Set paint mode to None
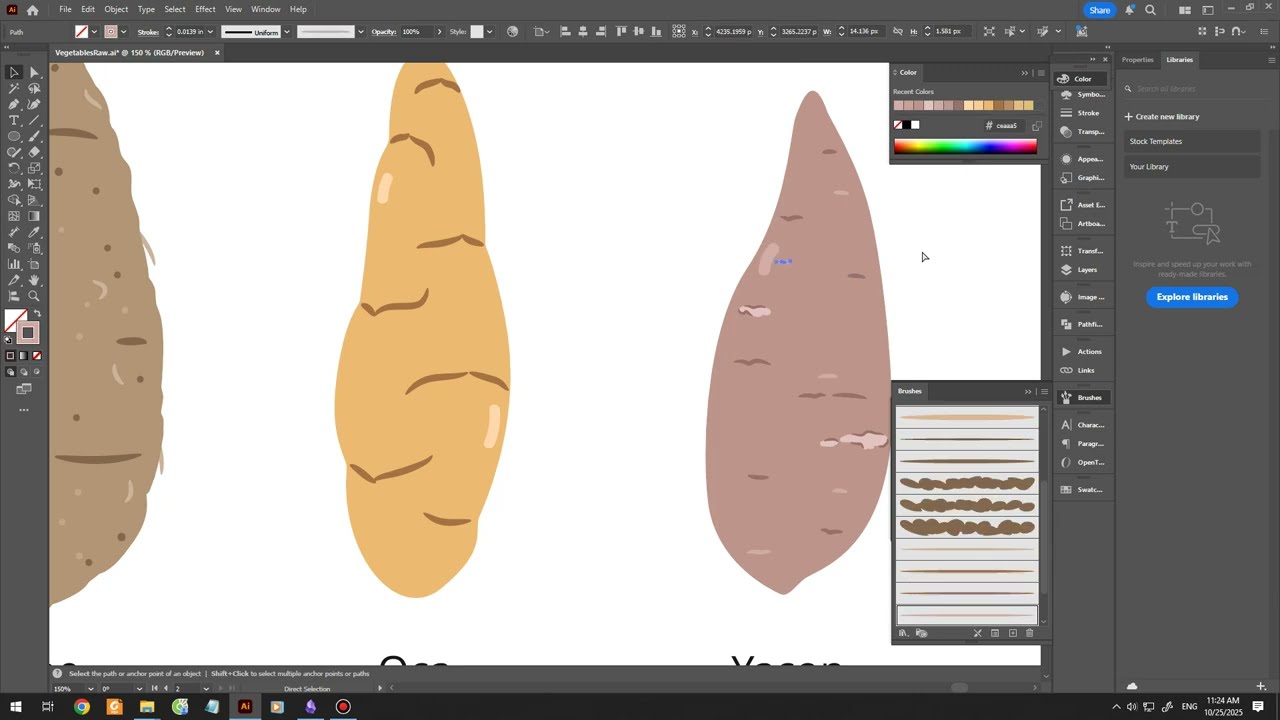 point(37,356)
